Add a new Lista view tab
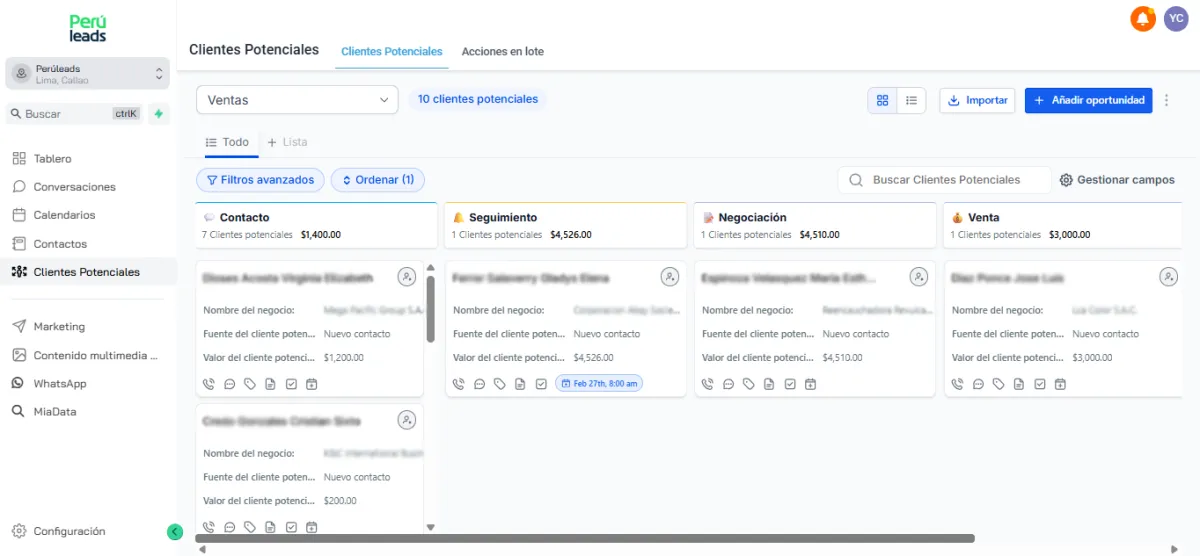The image size is (1200, 556). click(x=287, y=142)
